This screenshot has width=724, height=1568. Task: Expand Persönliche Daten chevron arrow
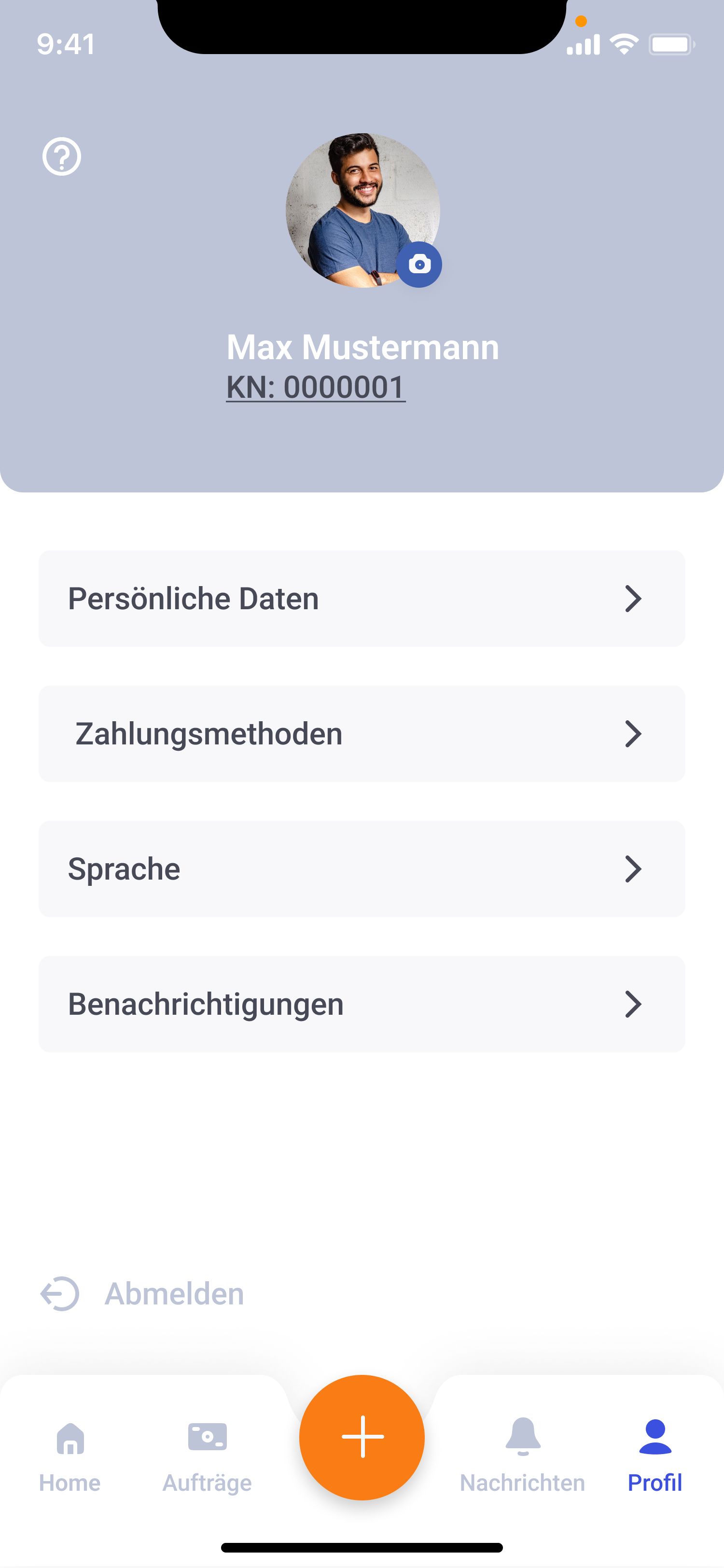[633, 599]
